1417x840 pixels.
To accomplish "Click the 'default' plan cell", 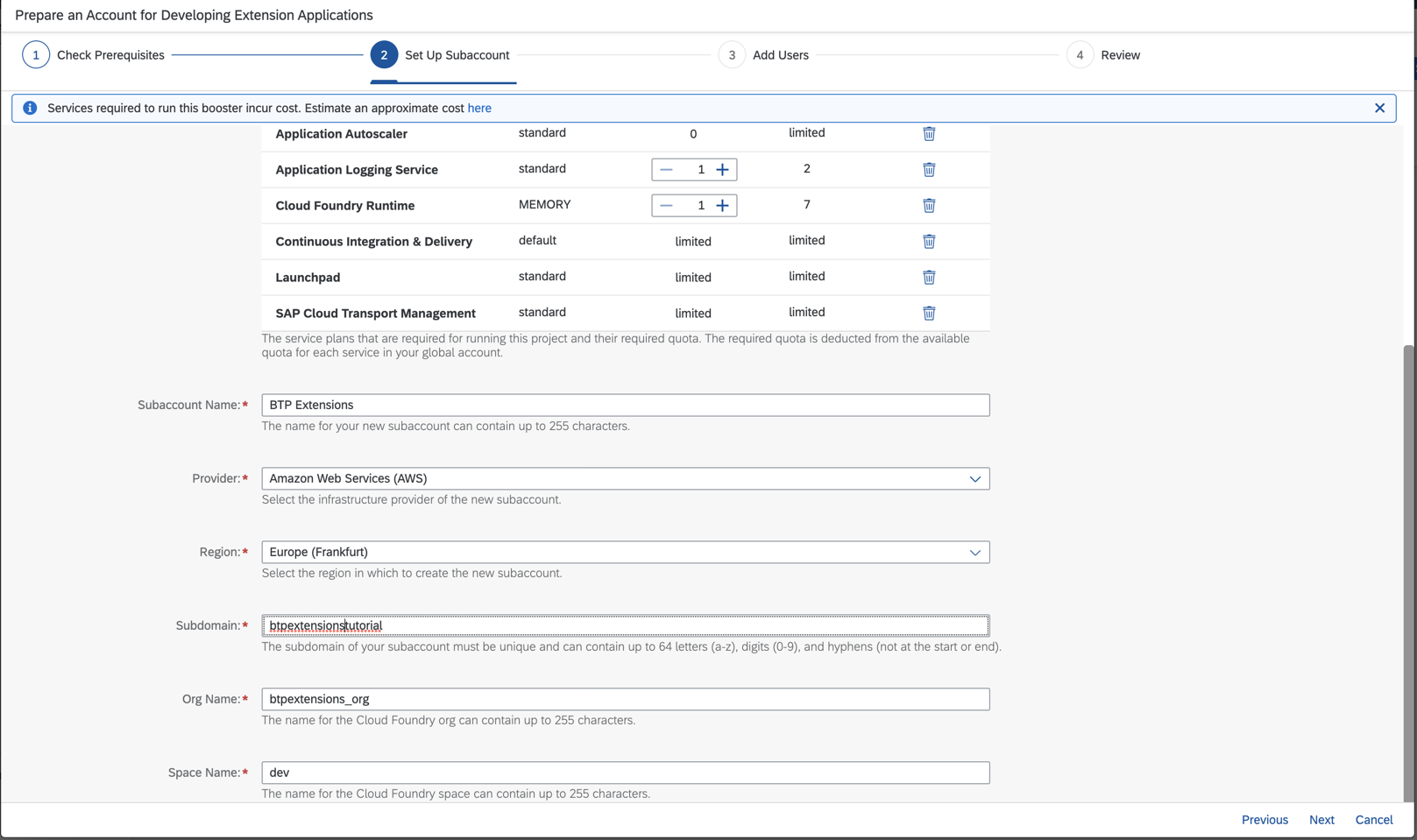I will pyautogui.click(x=537, y=240).
